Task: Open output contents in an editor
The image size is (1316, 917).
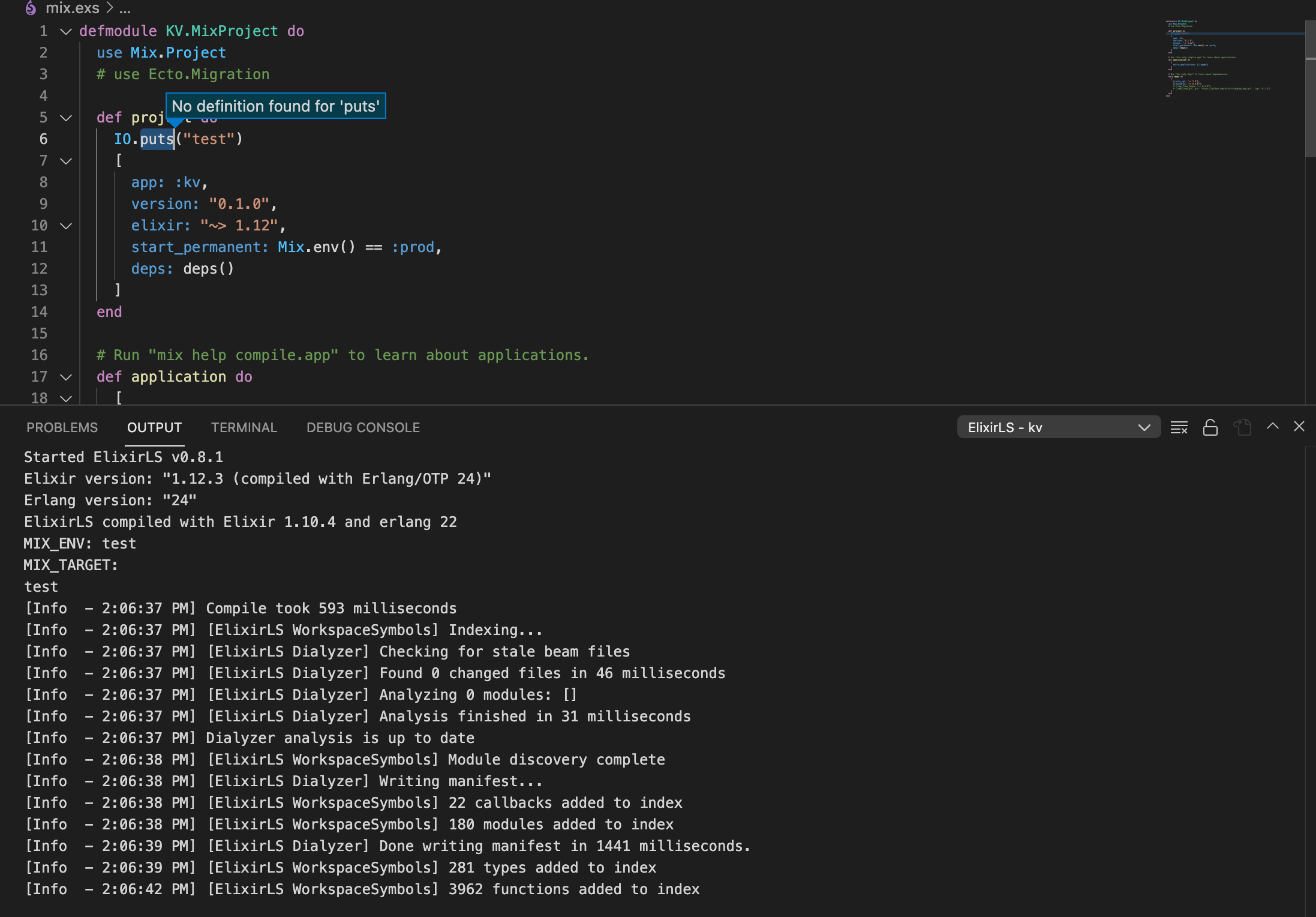Action: pos(1242,427)
